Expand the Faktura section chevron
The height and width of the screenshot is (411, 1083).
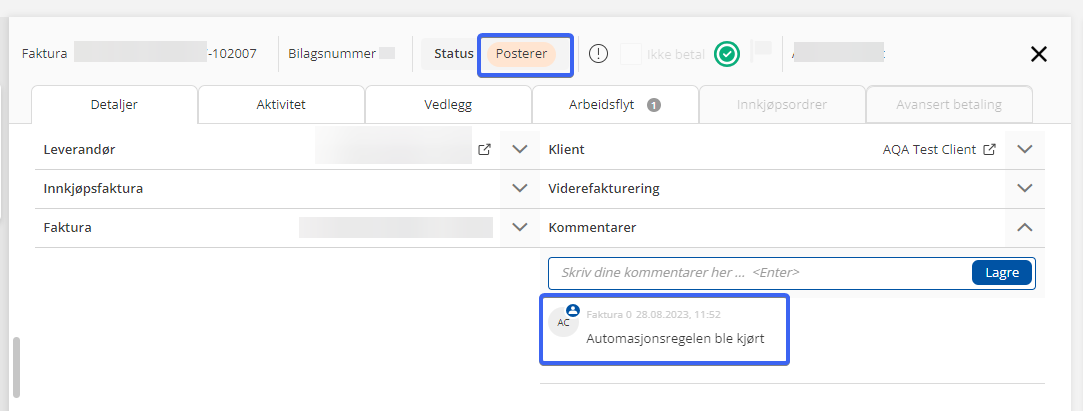519,227
